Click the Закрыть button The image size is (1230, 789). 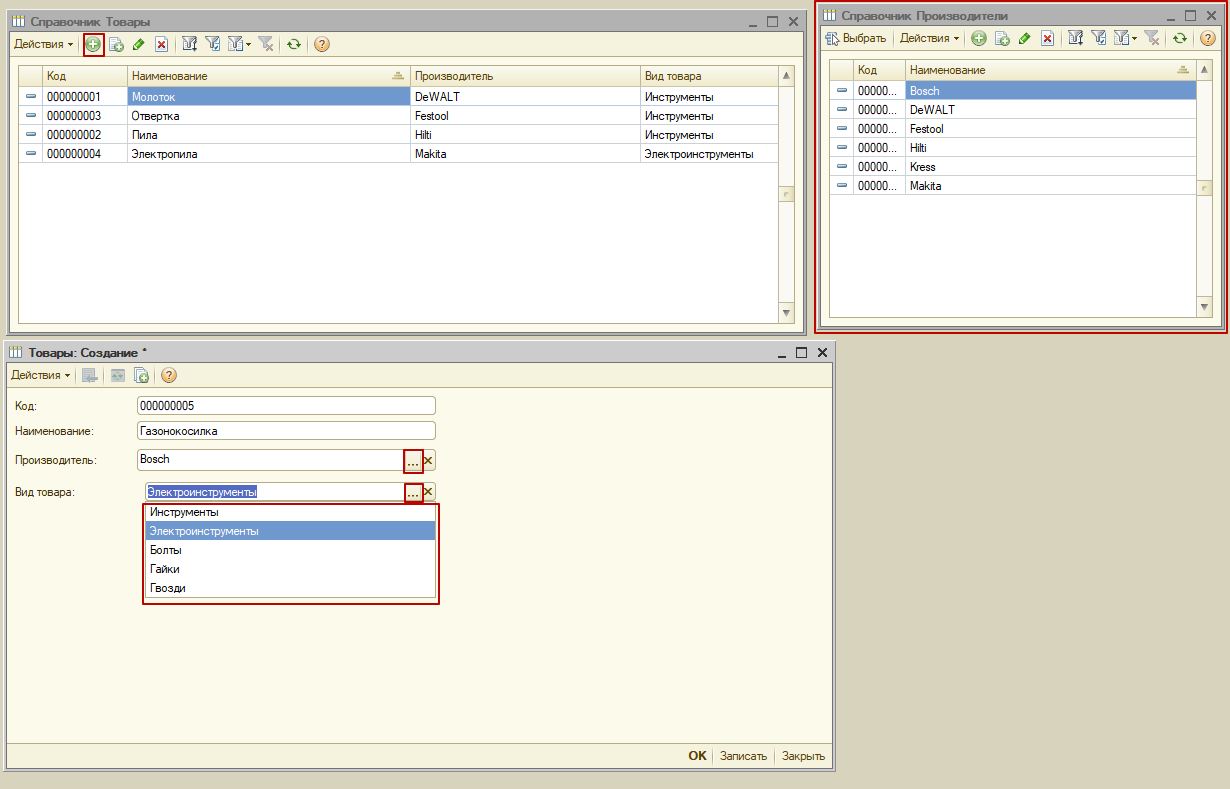(x=803, y=756)
